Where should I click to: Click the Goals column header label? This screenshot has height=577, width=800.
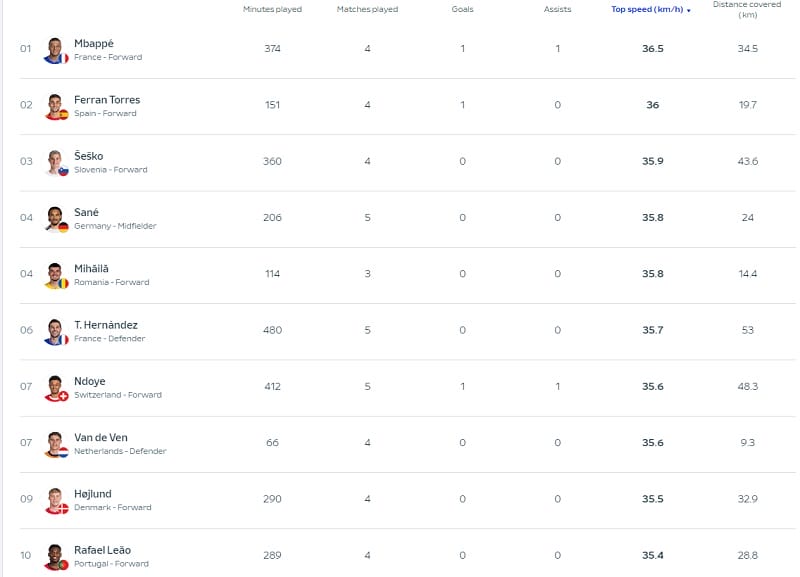(462, 8)
